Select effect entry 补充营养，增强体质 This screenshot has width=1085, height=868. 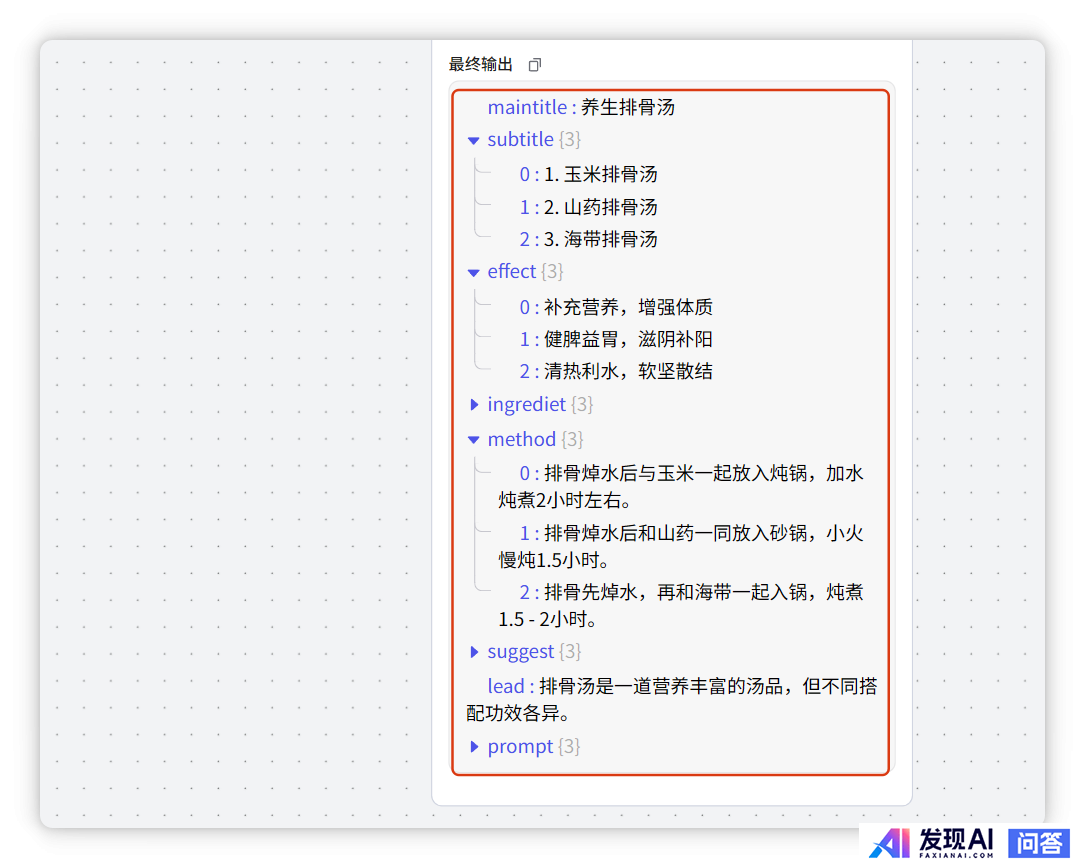tap(628, 307)
